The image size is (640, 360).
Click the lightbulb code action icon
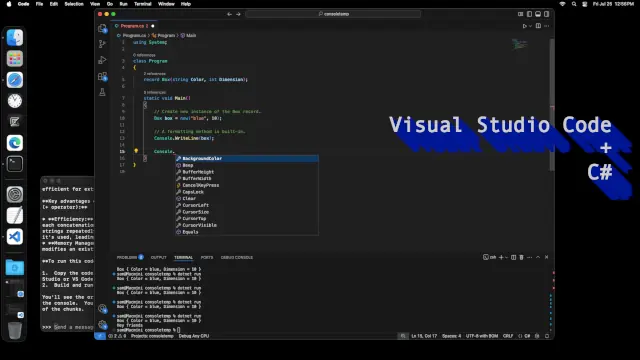(136, 151)
